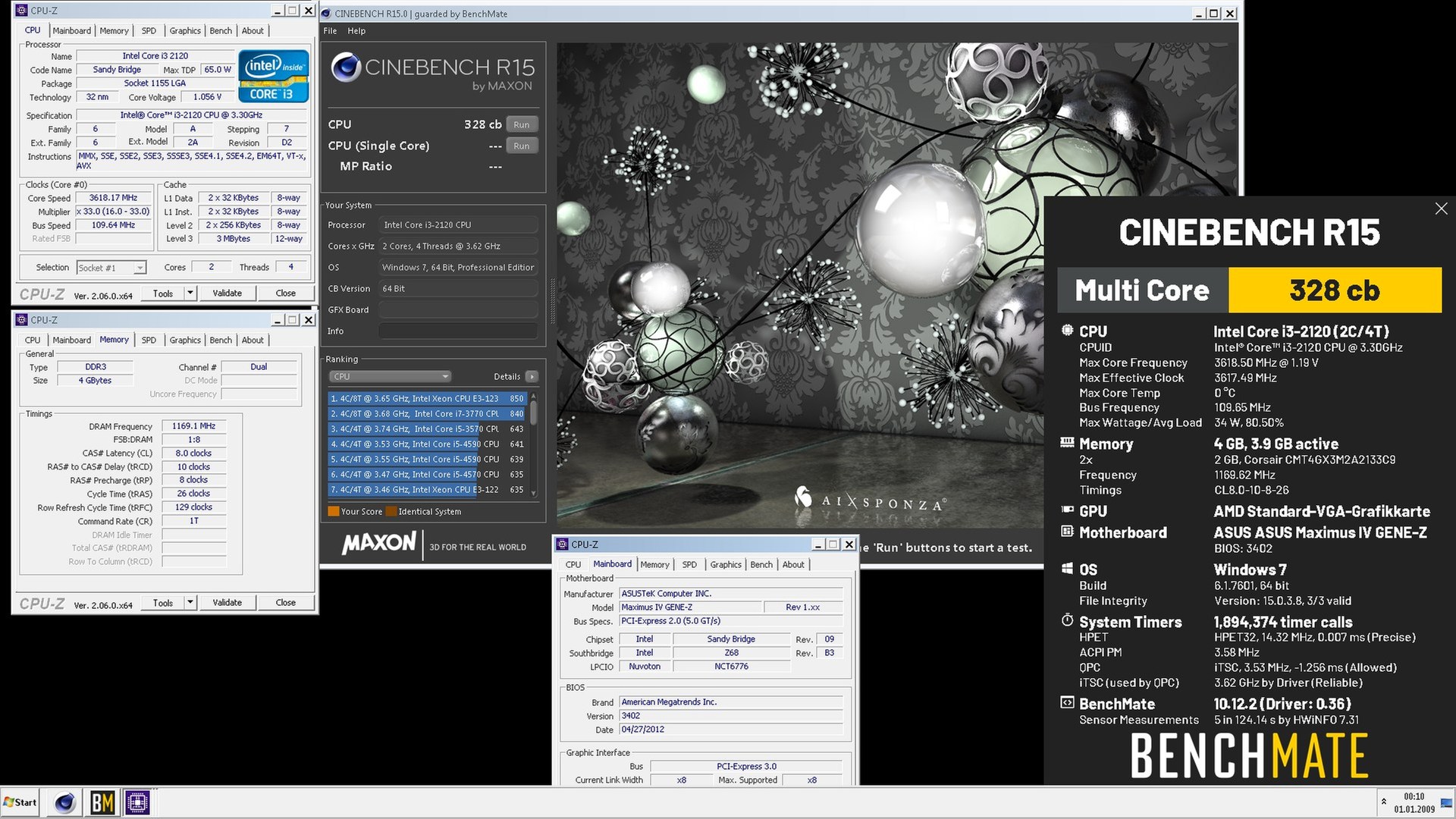Click Tools button in CPU window

point(163,293)
